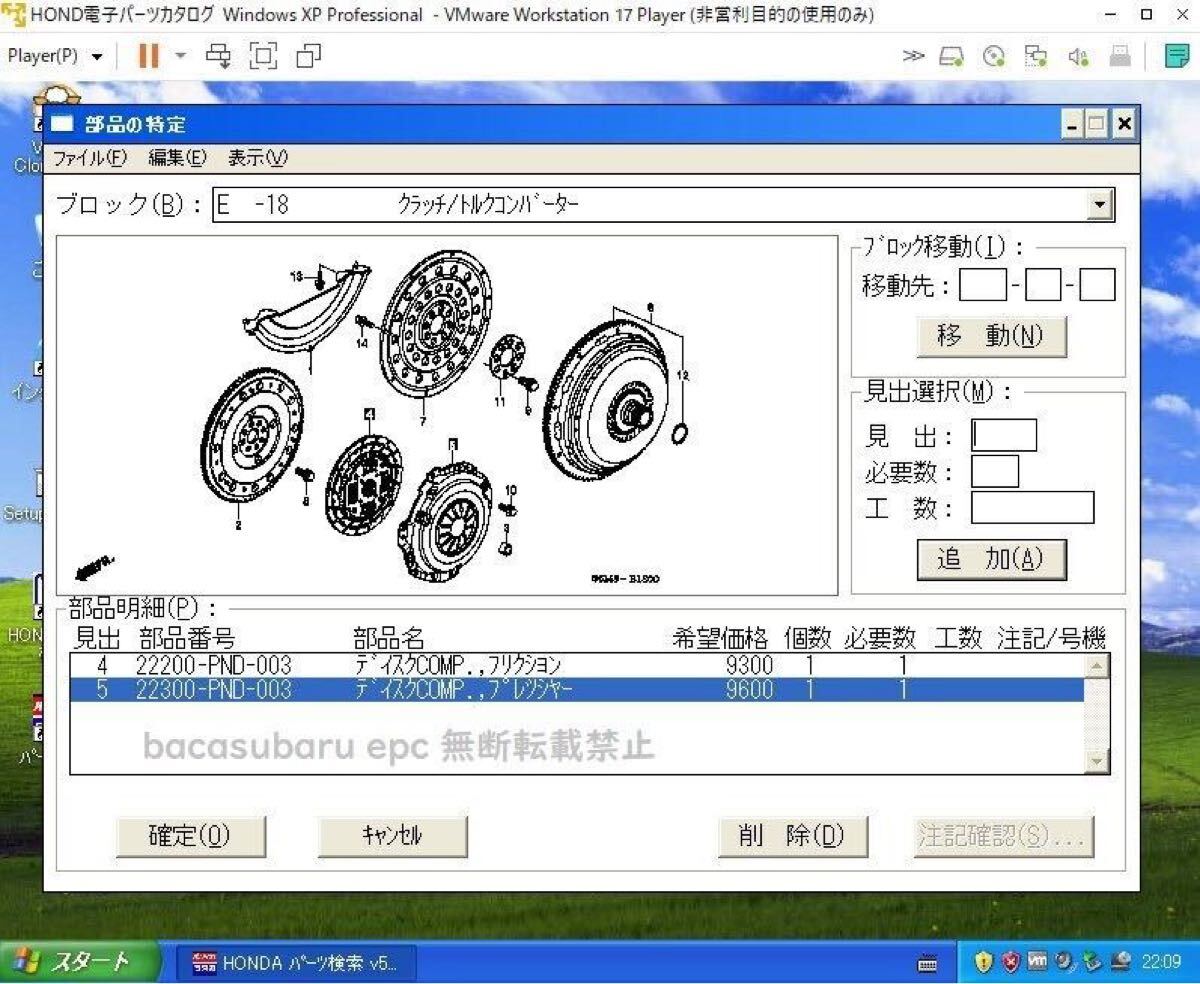Click the network adapter device icon

(x=1036, y=56)
